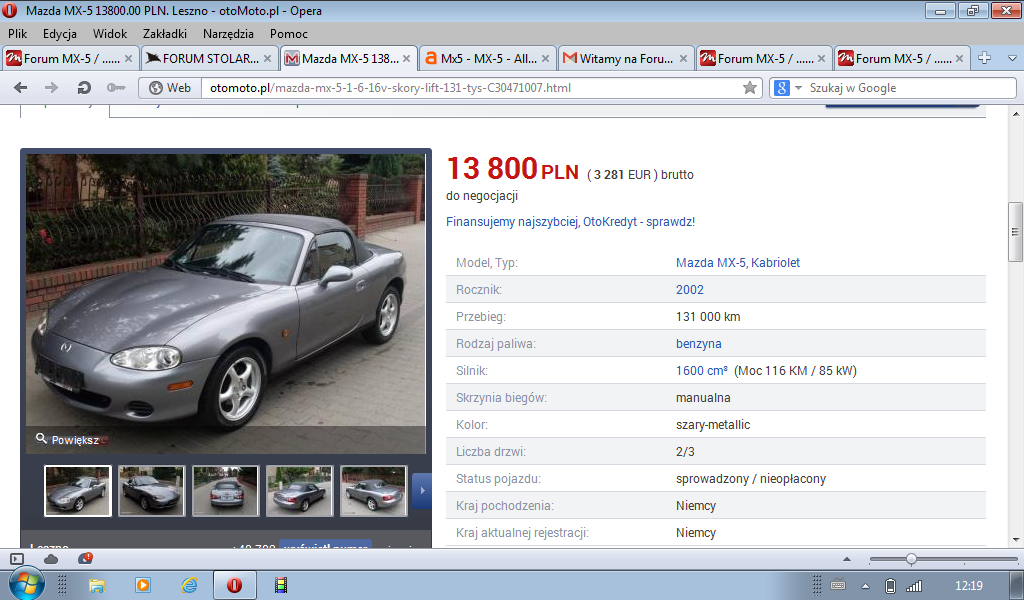Enlarge the main photo with Powiększ
This screenshot has width=1024, height=600.
68,439
